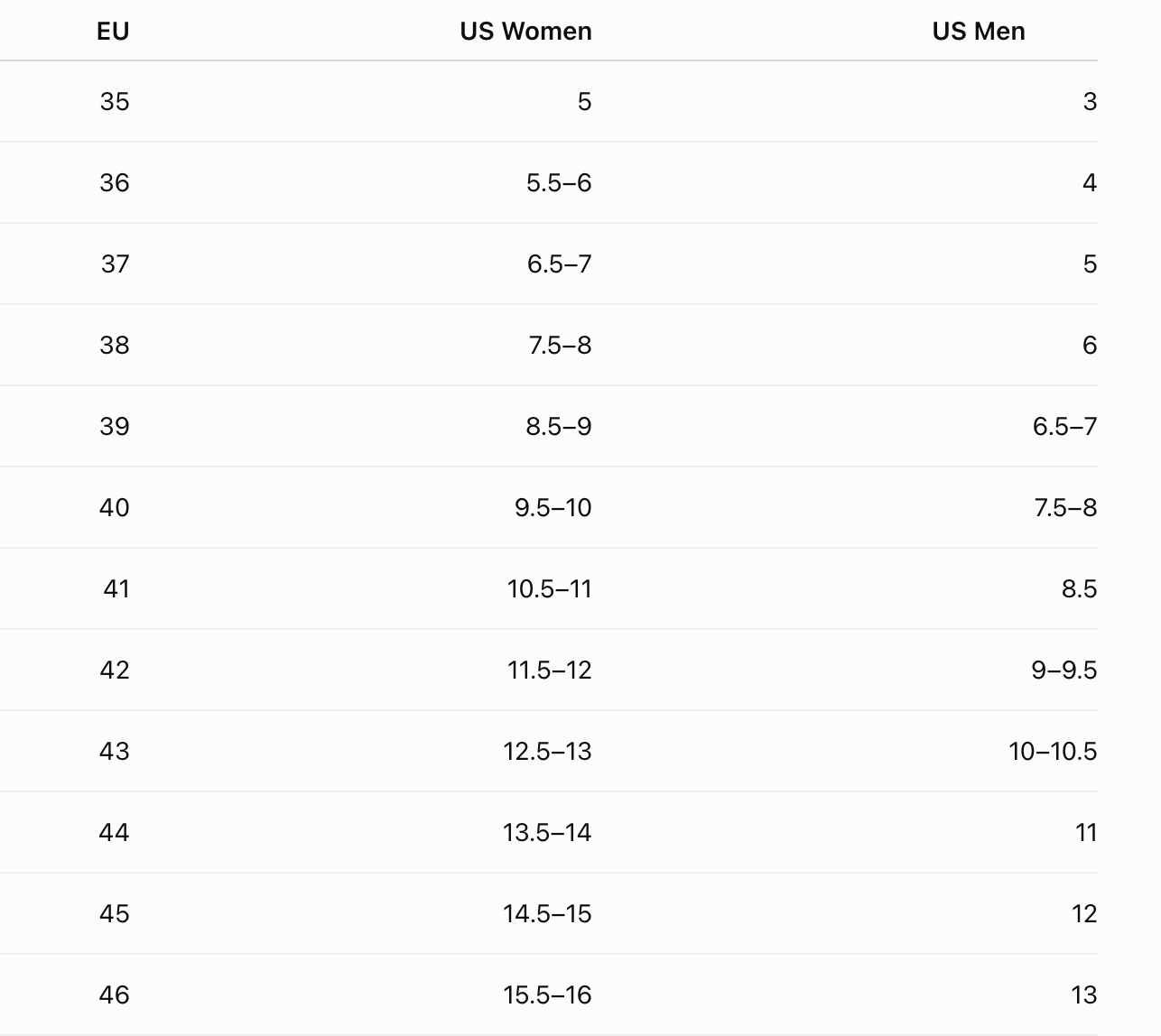Screen dimensions: 1161x1036
Task: Click US Men size 7.5–8
Action: coord(1066,507)
